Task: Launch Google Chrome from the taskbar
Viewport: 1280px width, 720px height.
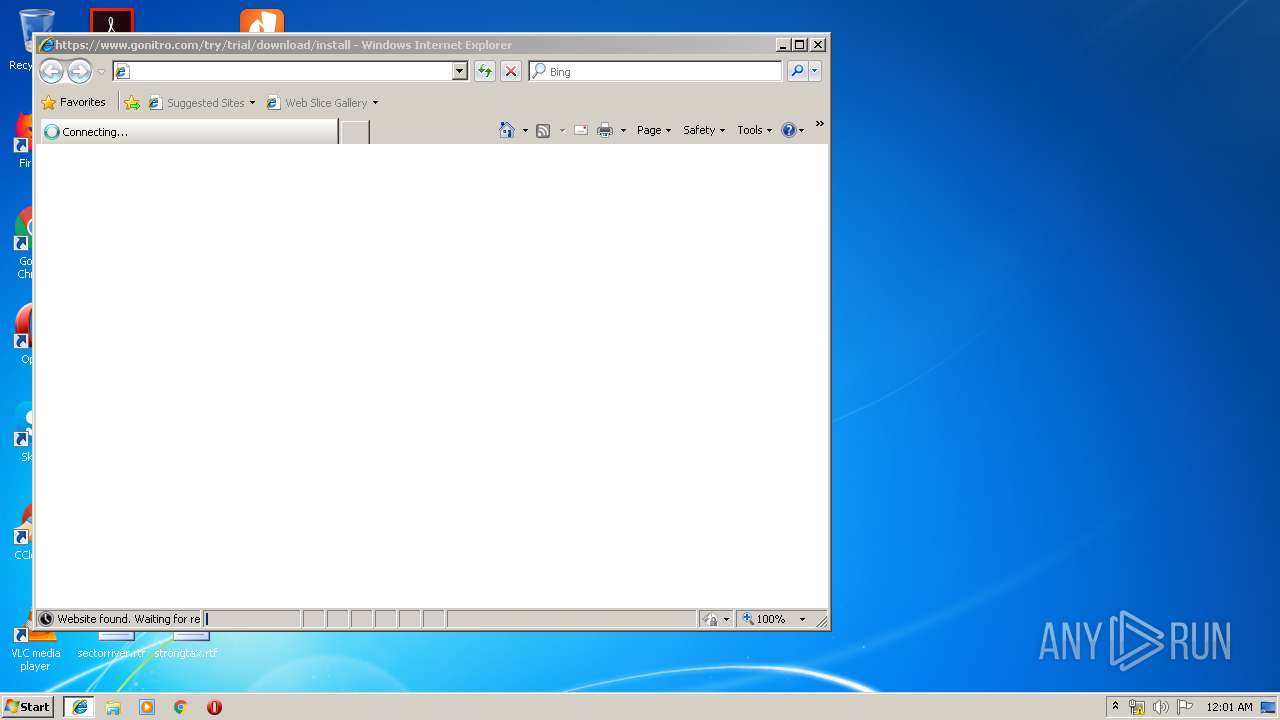Action: coord(181,707)
